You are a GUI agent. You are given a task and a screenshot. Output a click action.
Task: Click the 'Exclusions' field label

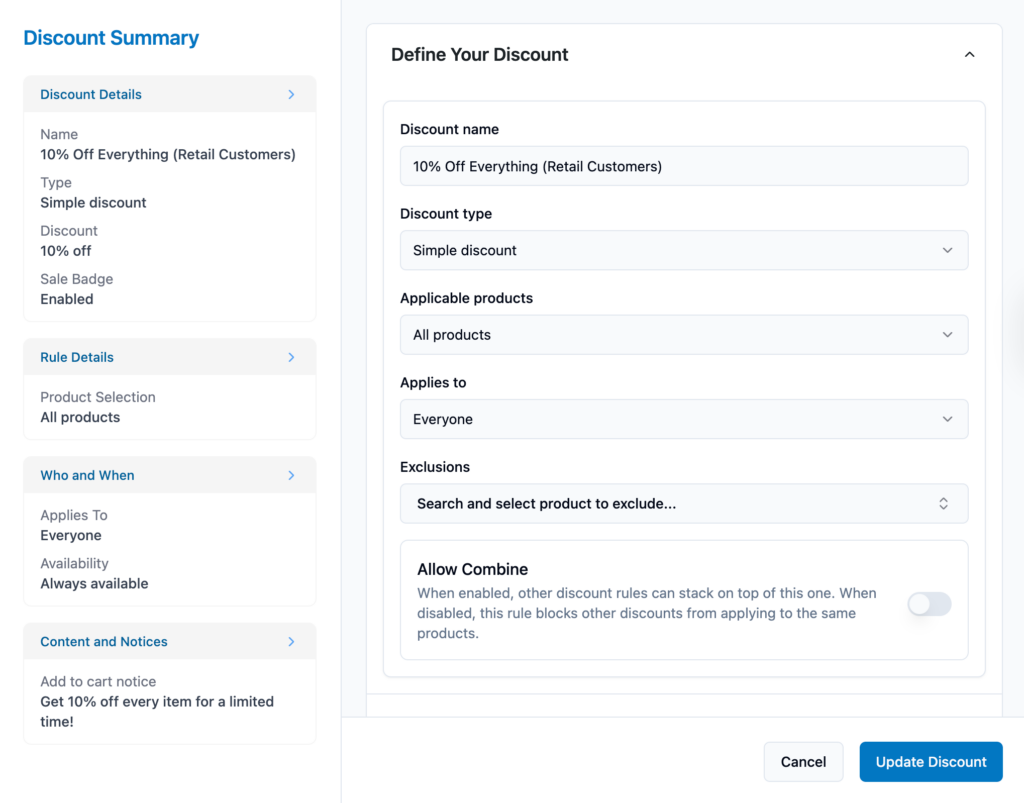435,467
